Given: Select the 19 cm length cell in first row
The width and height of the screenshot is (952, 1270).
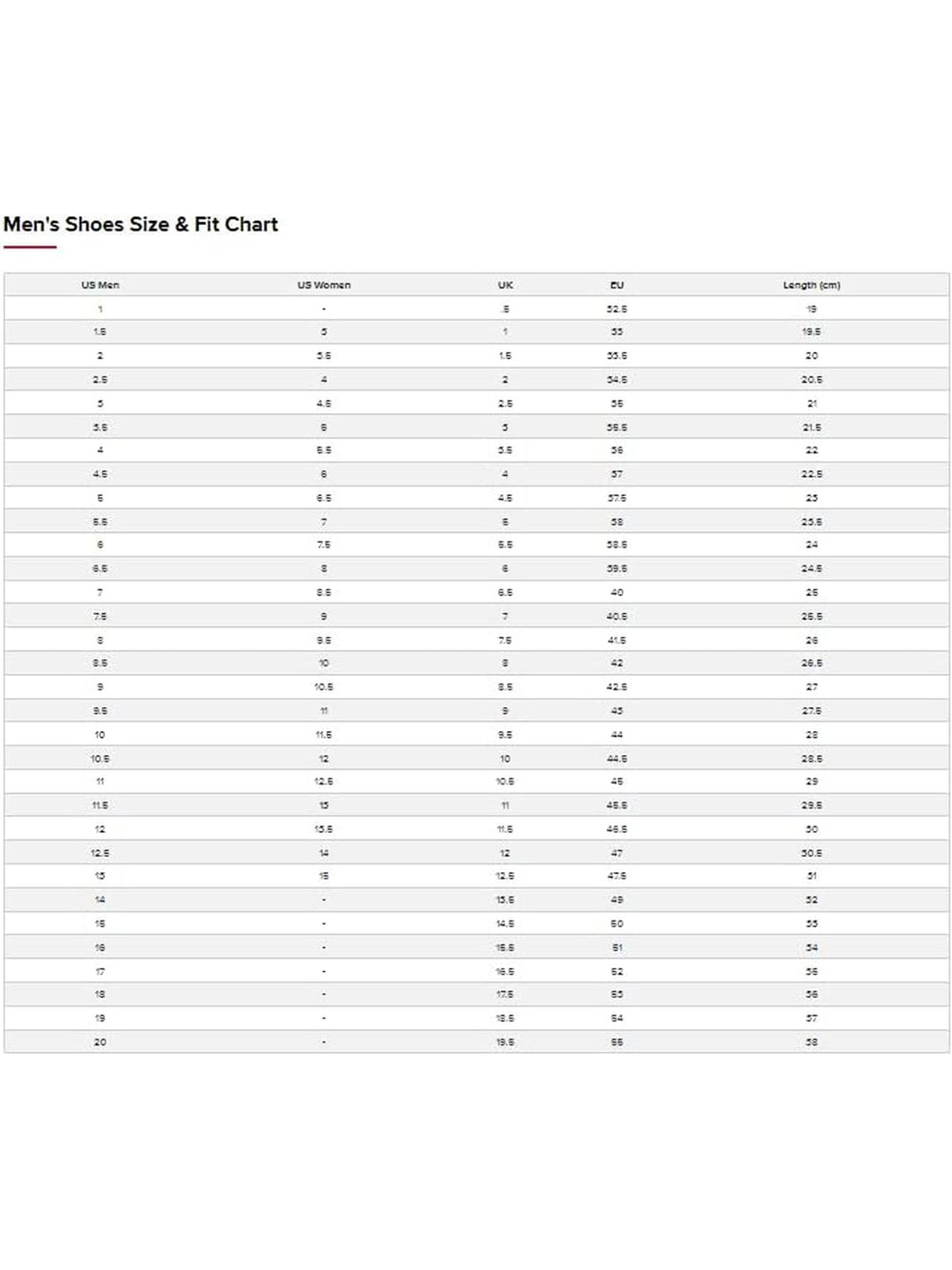Looking at the screenshot, I should point(811,309).
